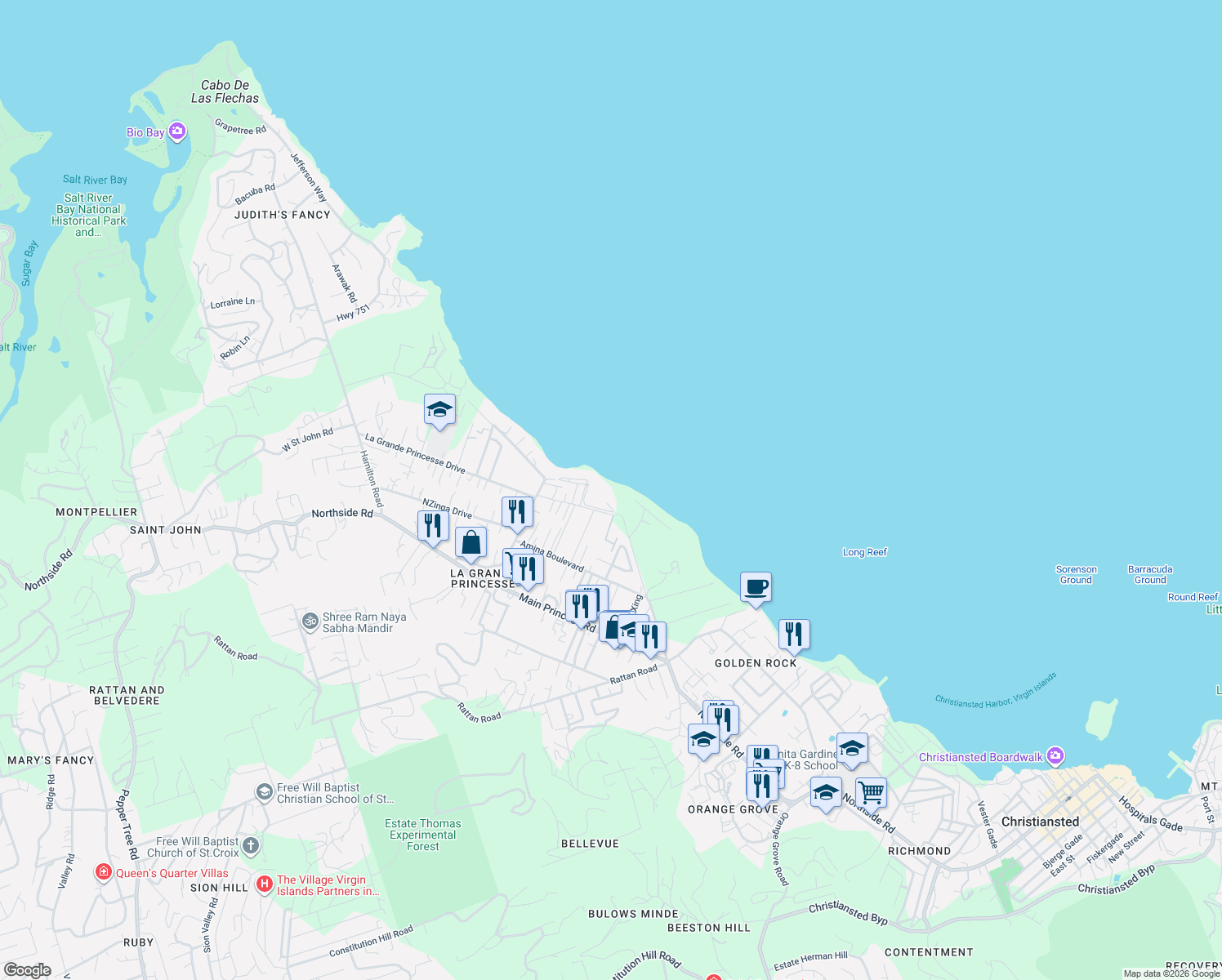The width and height of the screenshot is (1222, 980).
Task: Click the Round Reef label
Action: 1193,597
